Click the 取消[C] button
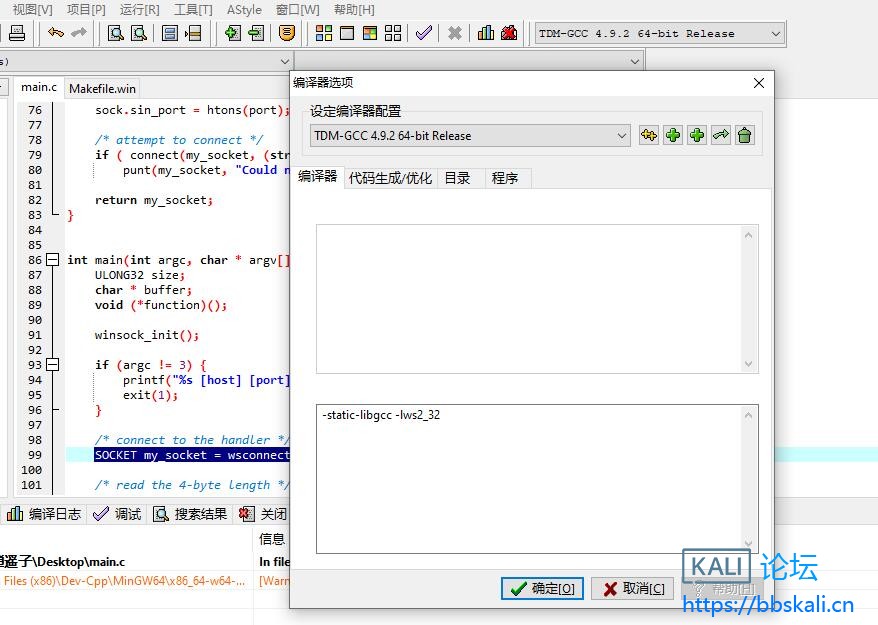The width and height of the screenshot is (878, 625). click(632, 588)
